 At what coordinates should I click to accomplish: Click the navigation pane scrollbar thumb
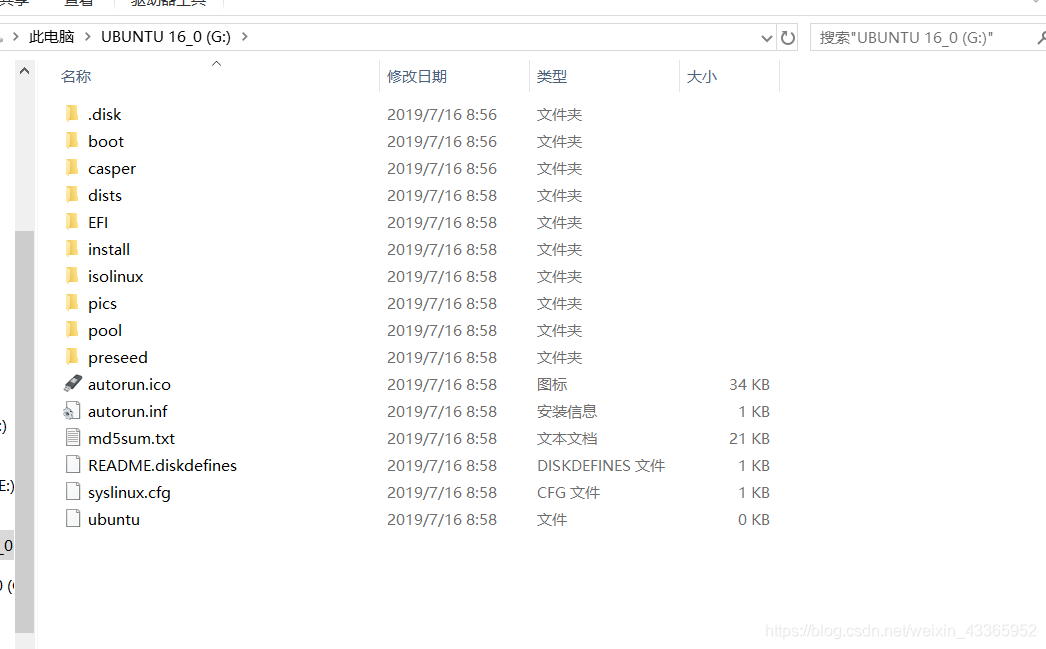click(x=25, y=431)
